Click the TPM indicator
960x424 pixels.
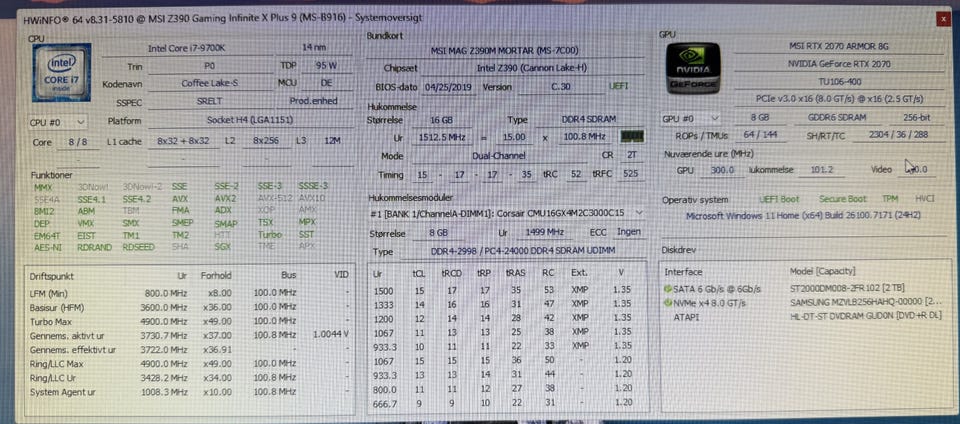[x=890, y=199]
